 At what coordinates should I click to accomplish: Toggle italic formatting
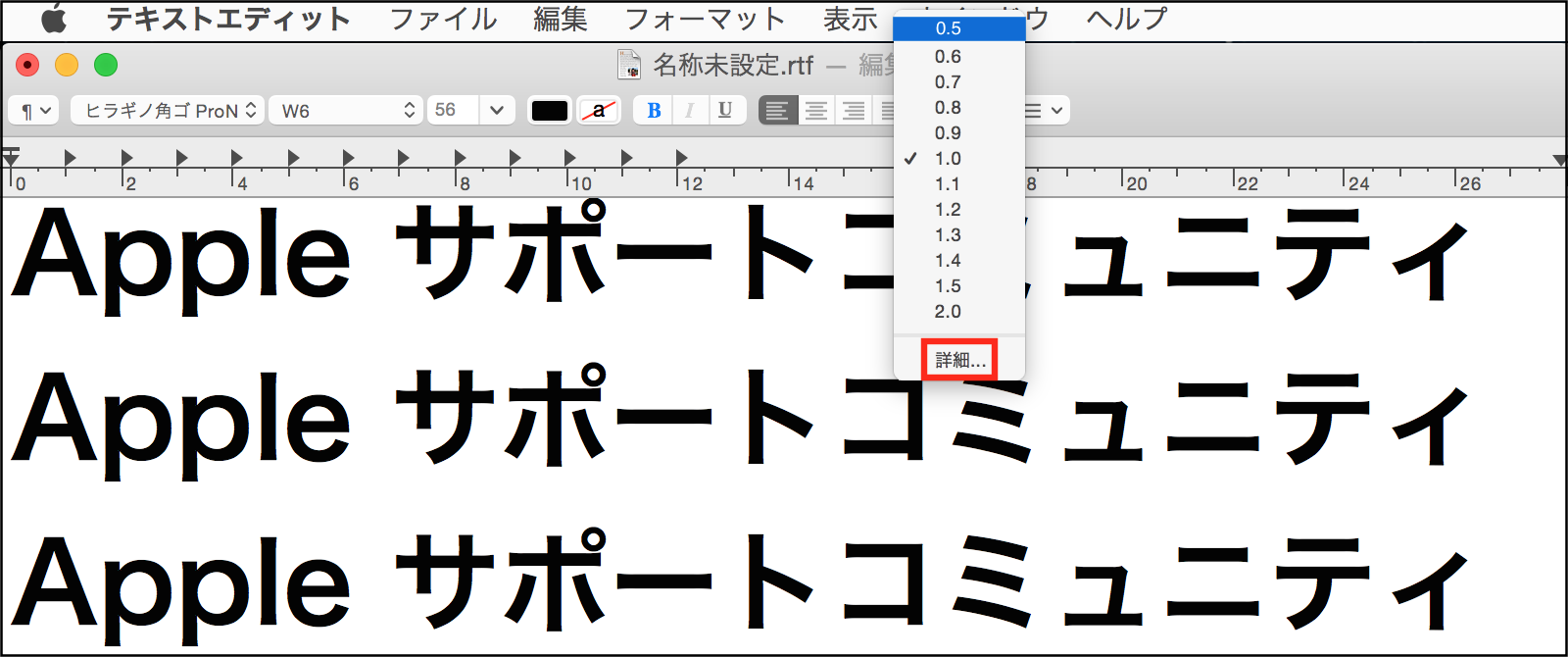click(689, 111)
